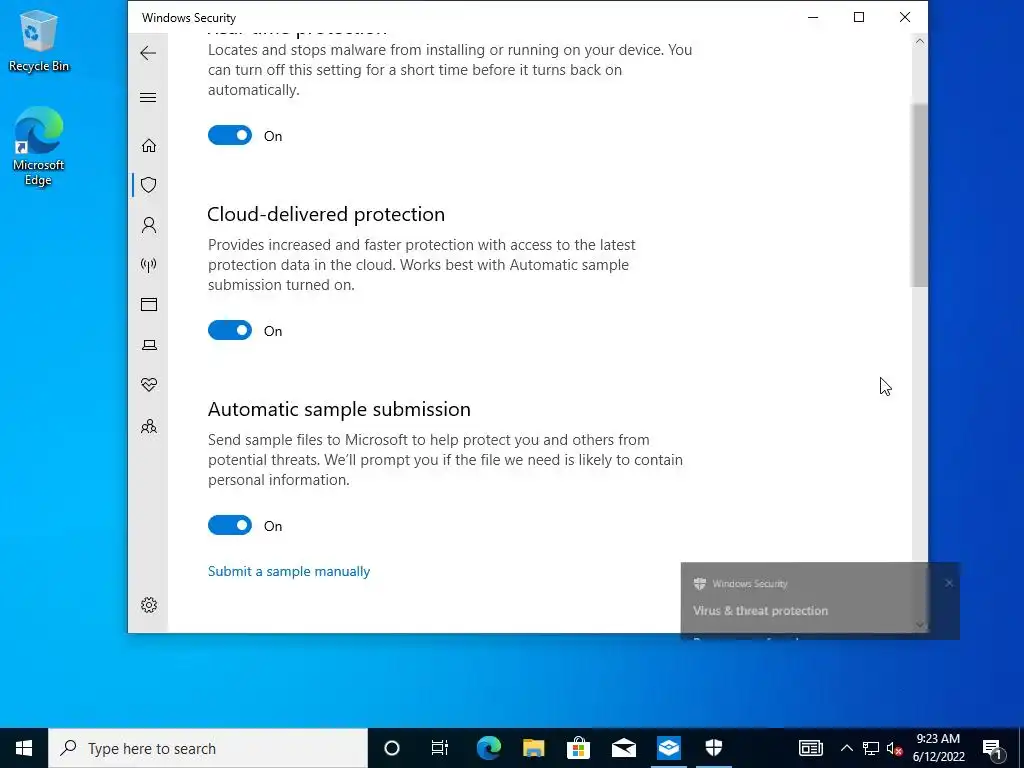Open Recycle Bin desktop icon
The height and width of the screenshot is (768, 1024).
click(39, 40)
